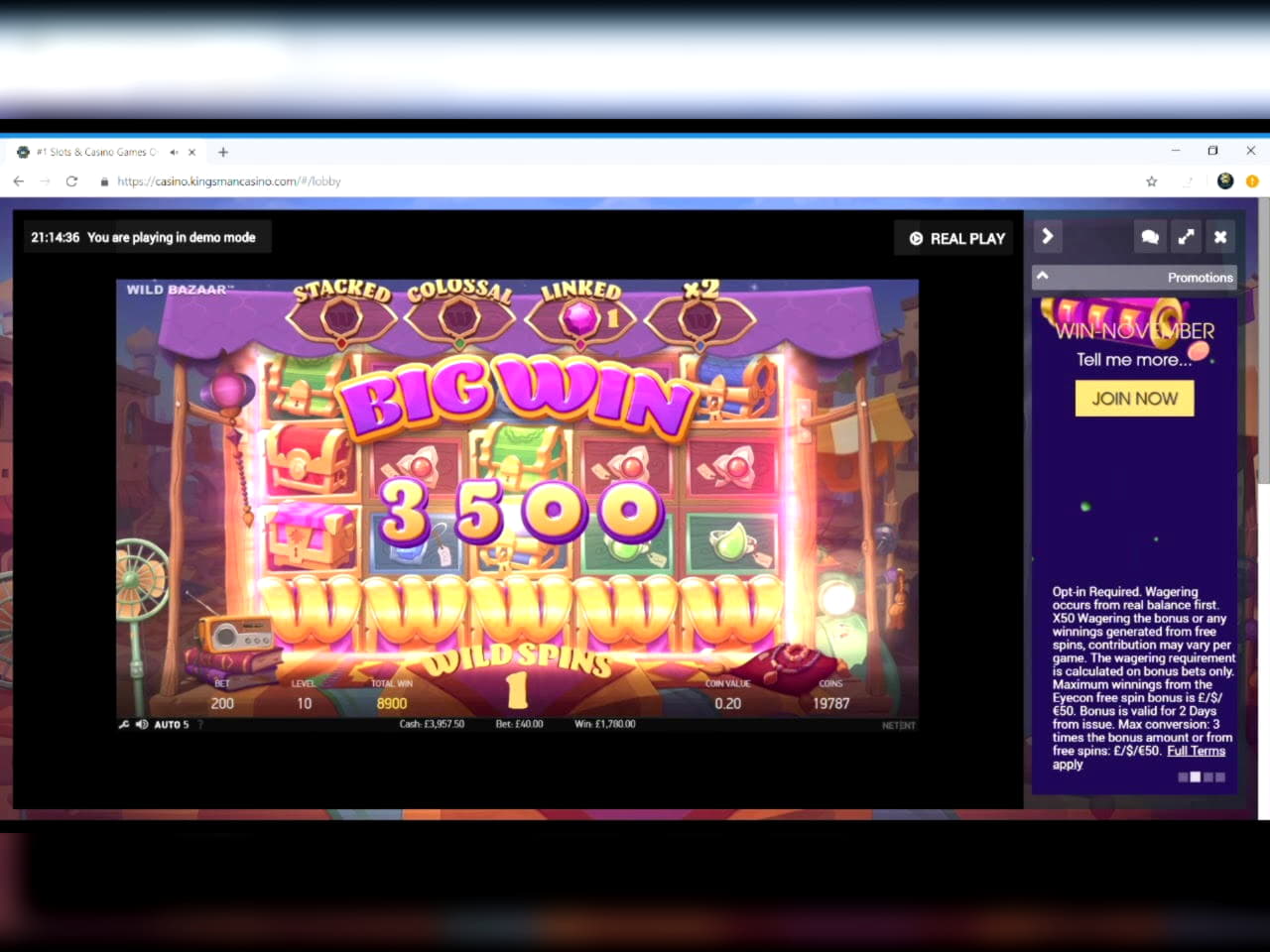
Task: Click the JOIN NOW button
Action: coord(1134,399)
